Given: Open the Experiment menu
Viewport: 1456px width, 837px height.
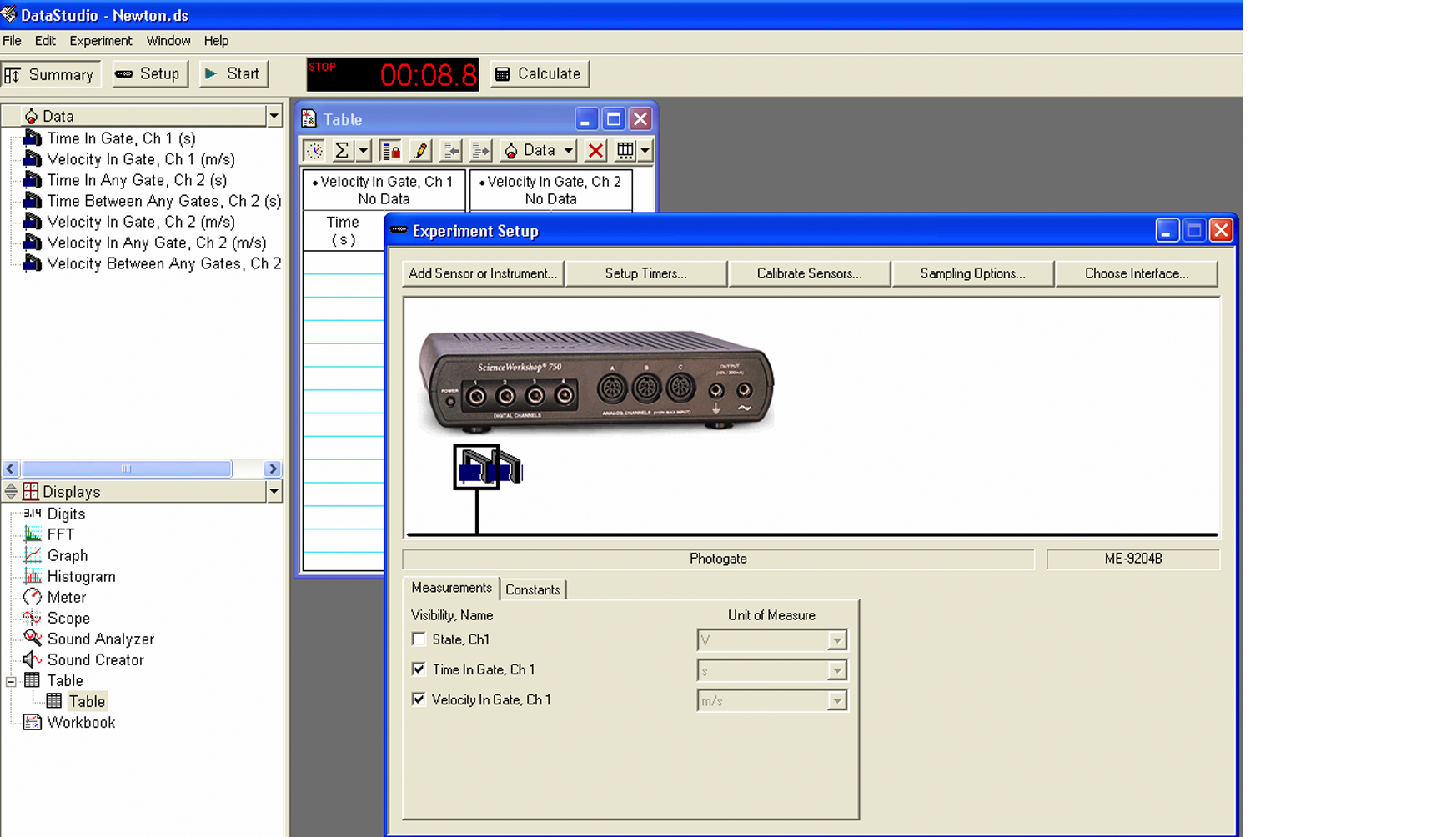Looking at the screenshot, I should 100,41.
